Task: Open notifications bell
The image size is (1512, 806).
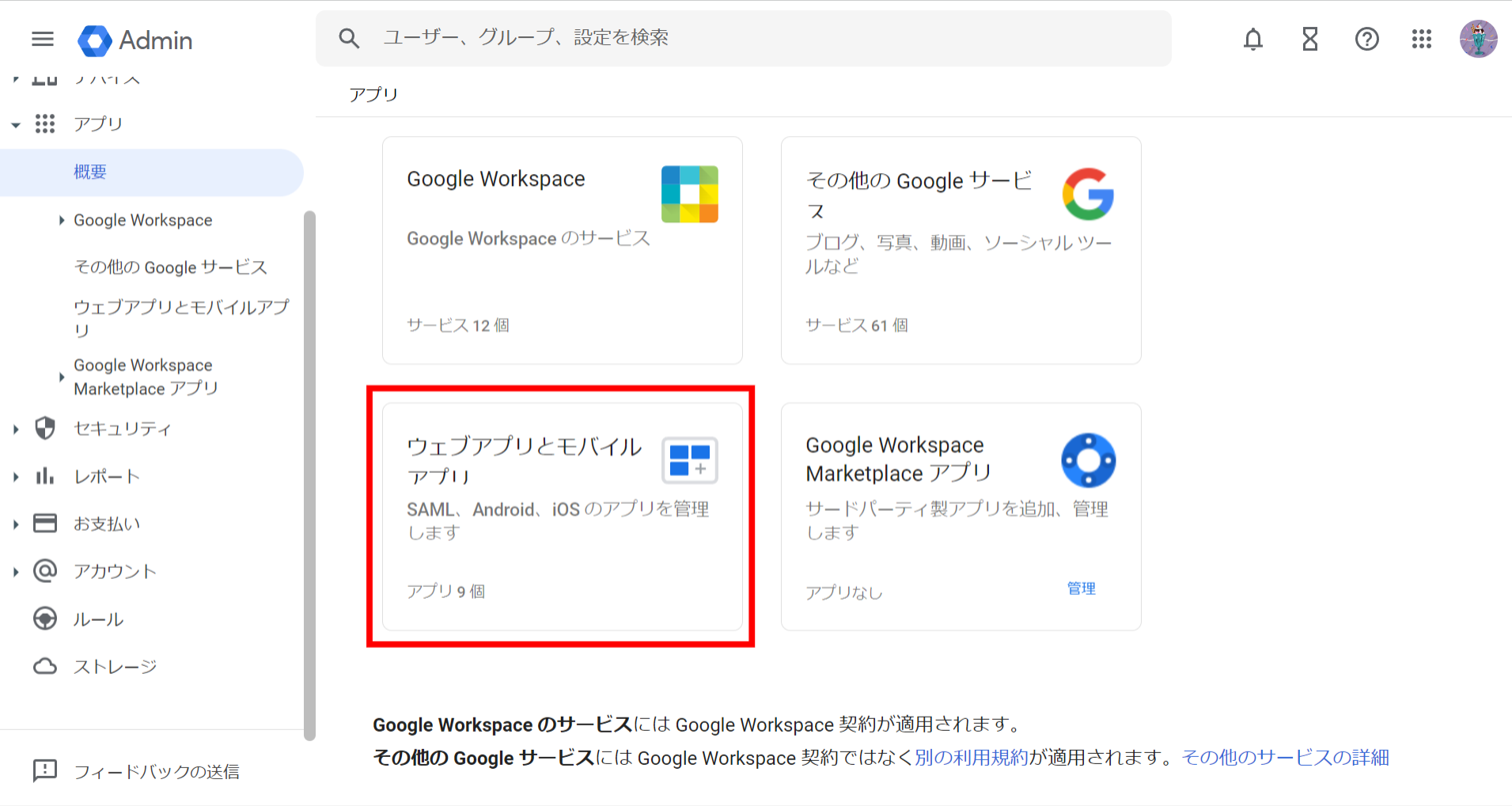Action: 1253,39
